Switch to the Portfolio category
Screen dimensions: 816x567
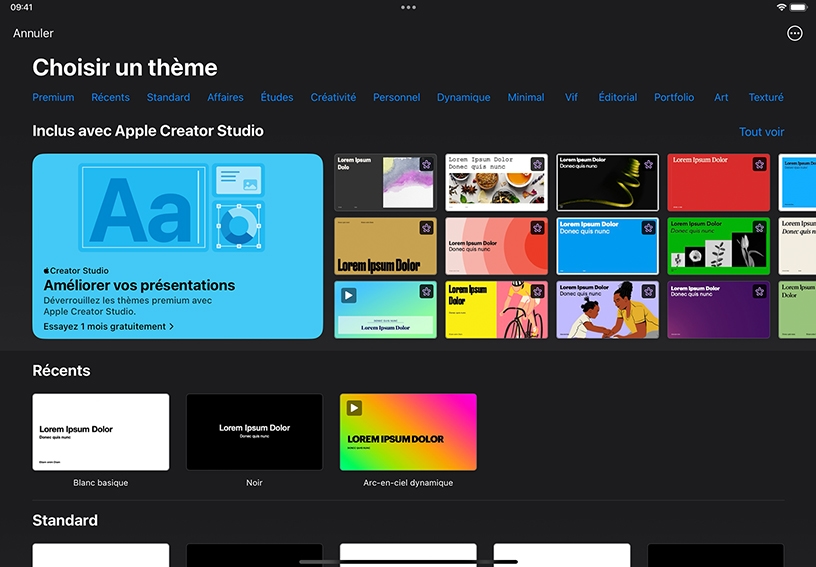674,97
